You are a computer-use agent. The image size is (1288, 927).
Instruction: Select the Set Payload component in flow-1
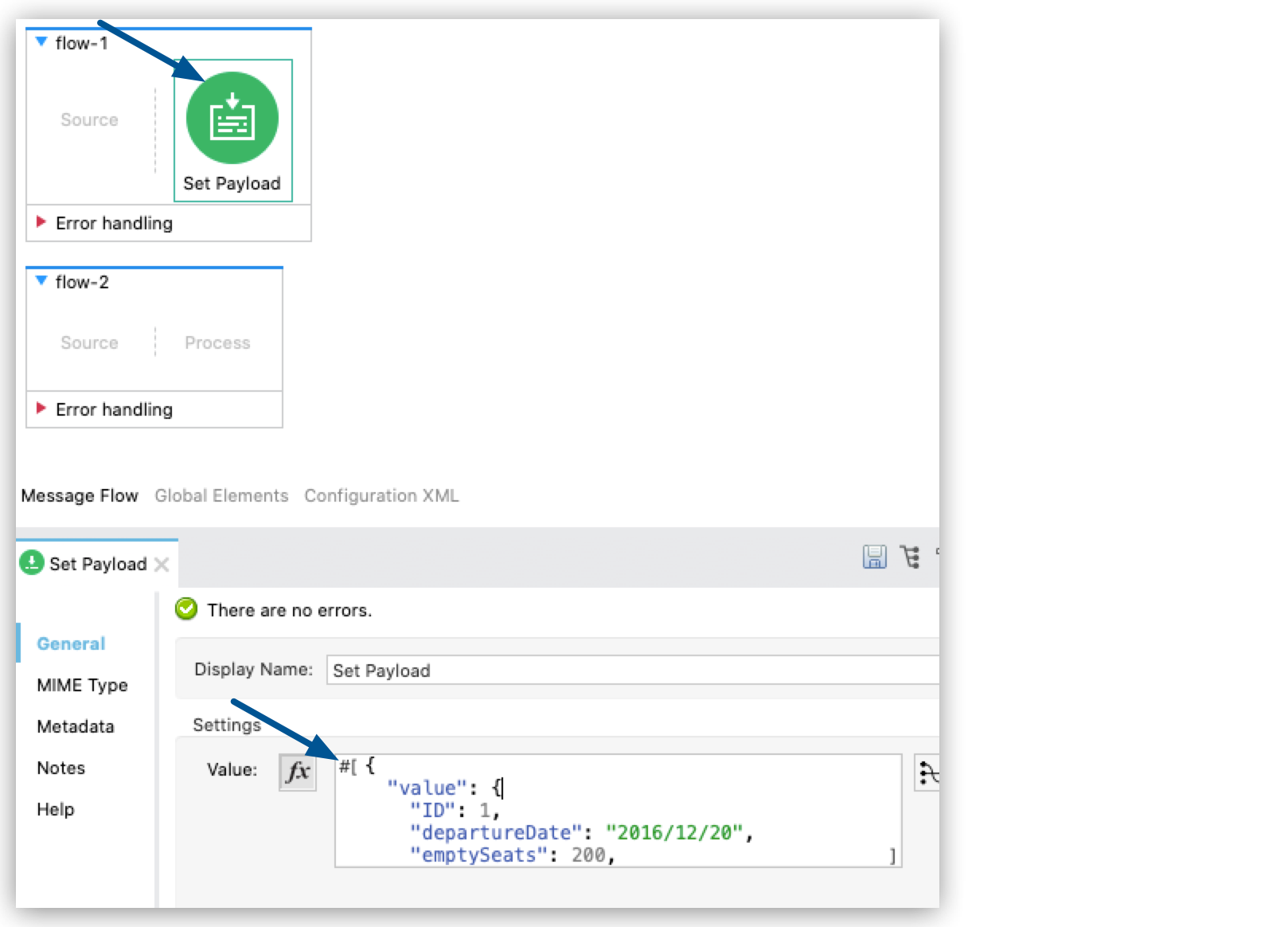pyautogui.click(x=232, y=119)
